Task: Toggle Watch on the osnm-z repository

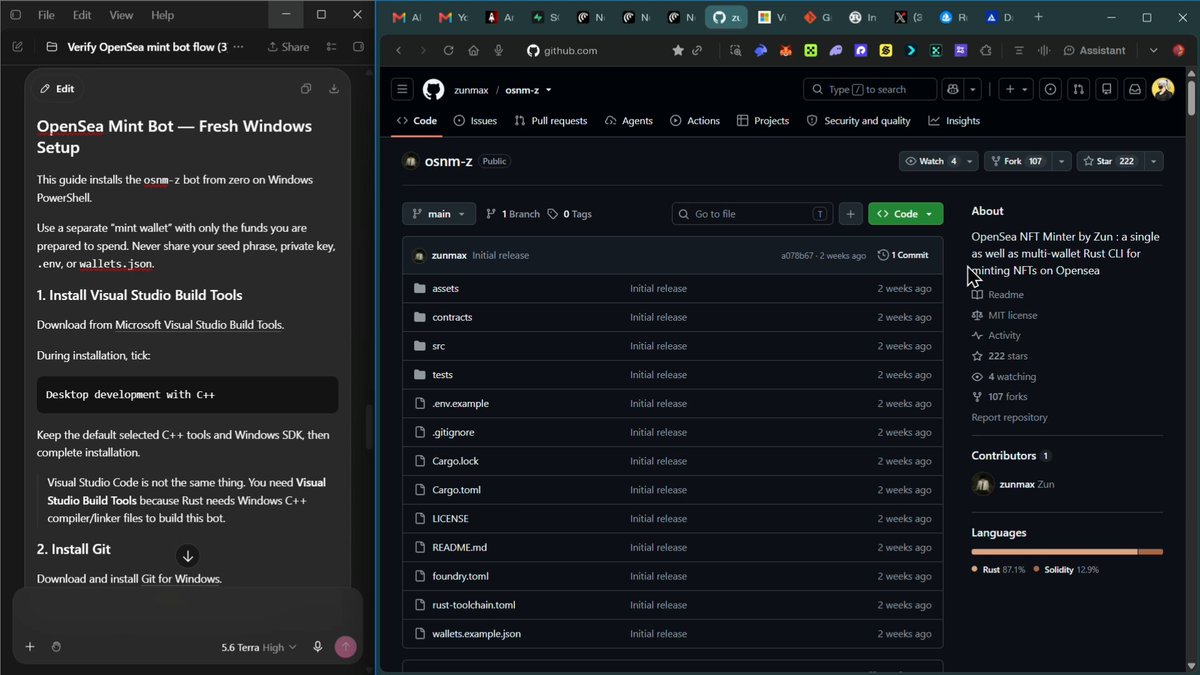Action: [x=931, y=161]
